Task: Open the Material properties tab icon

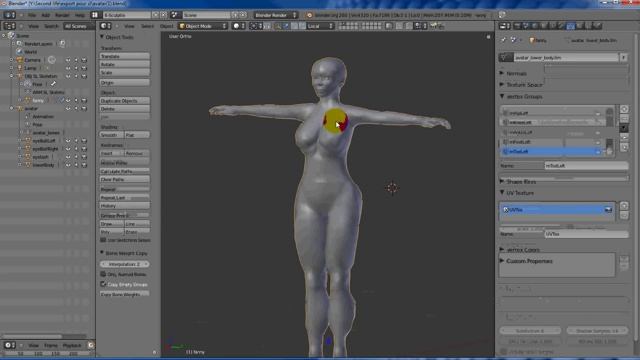Action: coord(579,26)
